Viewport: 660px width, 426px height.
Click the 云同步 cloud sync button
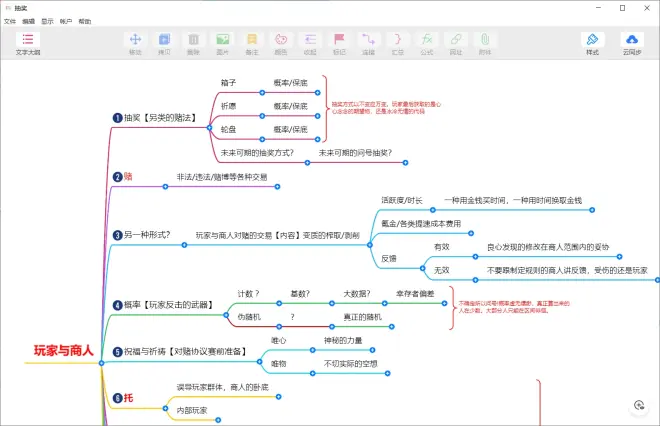[x=631, y=42]
